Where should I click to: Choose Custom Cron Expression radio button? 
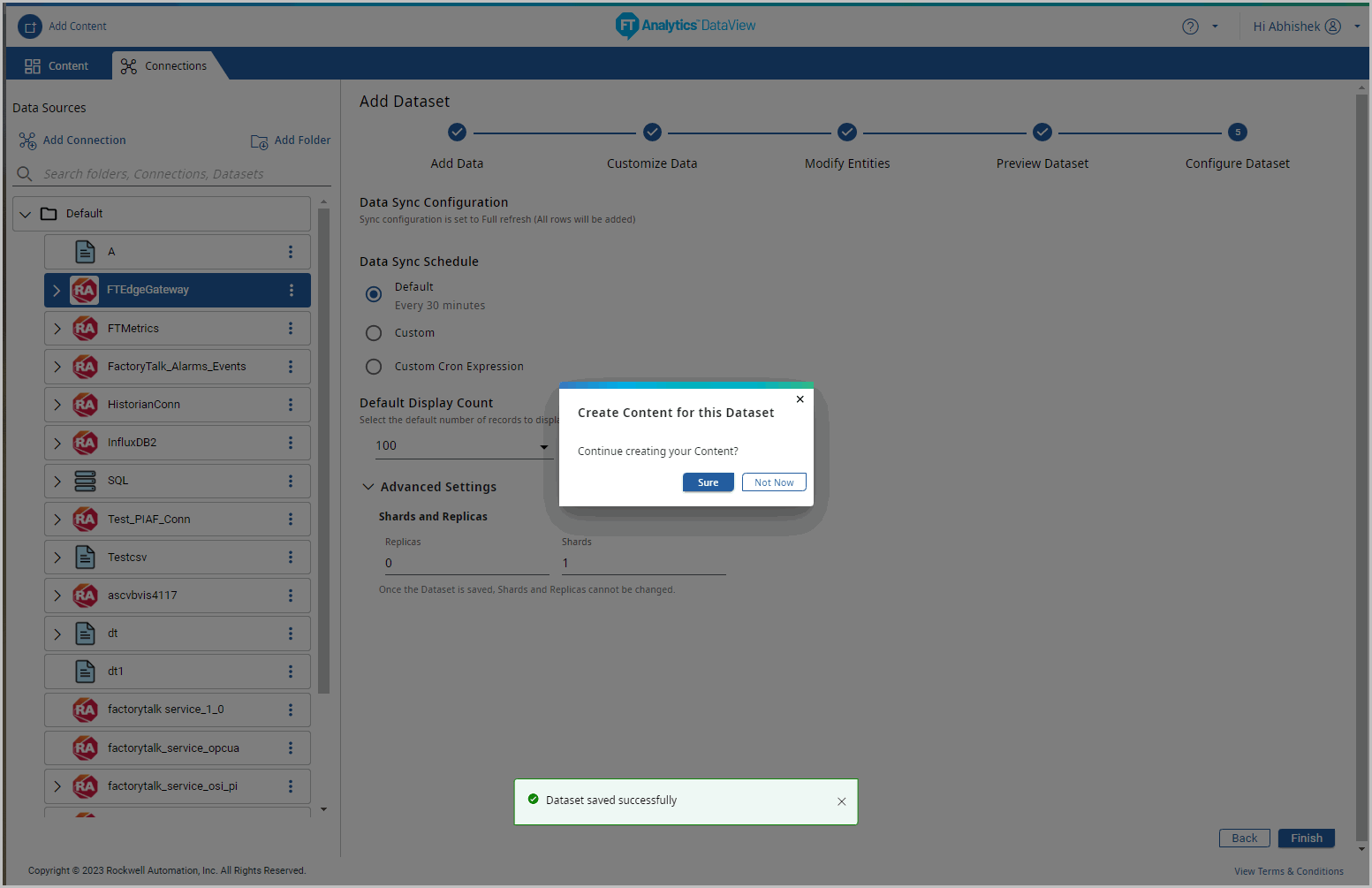[374, 367]
